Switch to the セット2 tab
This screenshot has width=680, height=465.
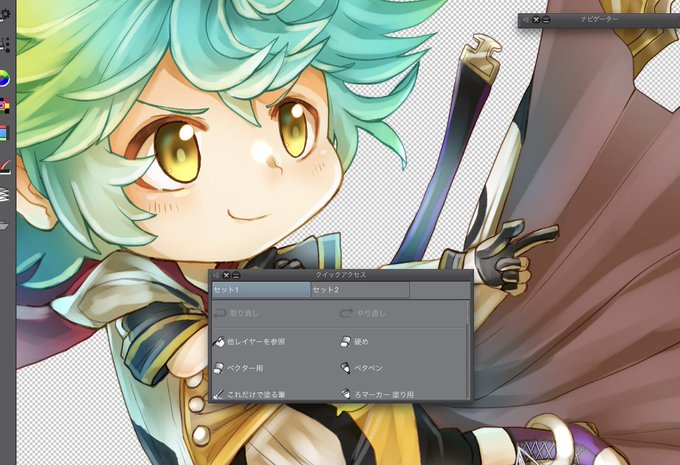click(360, 290)
